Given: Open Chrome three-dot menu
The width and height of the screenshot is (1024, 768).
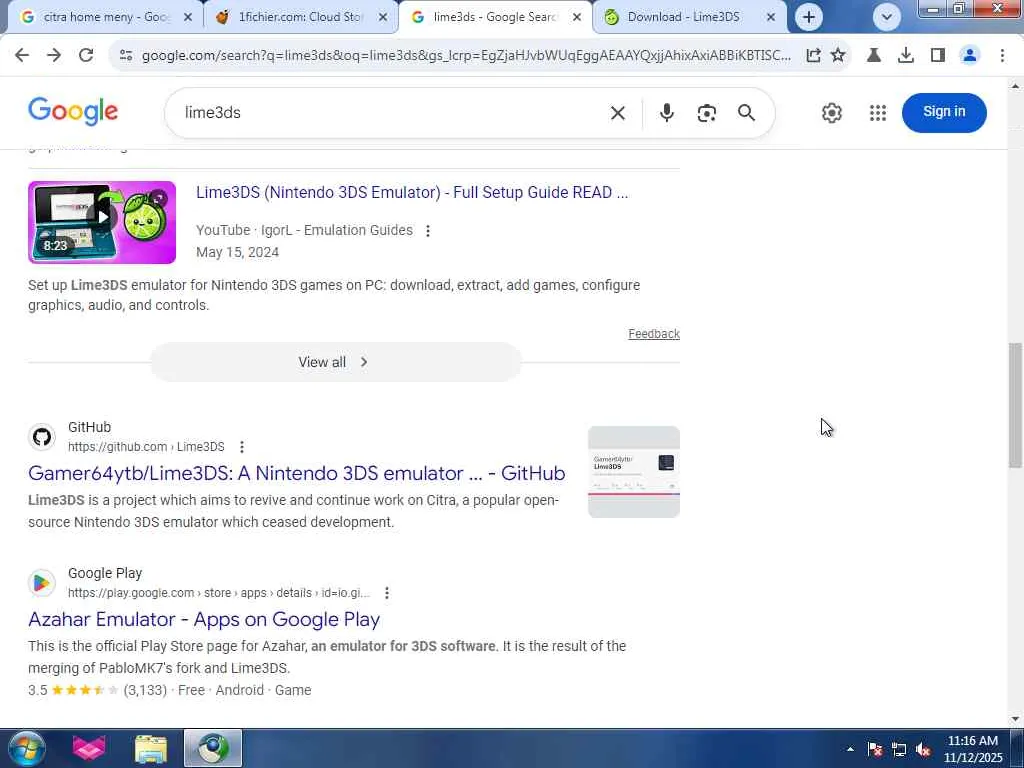Looking at the screenshot, I should tap(1002, 56).
